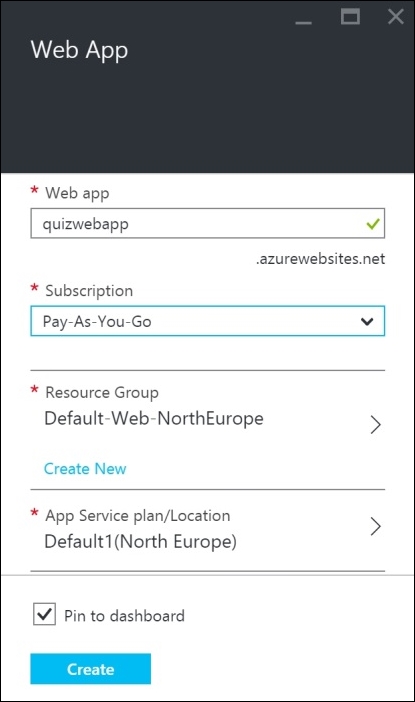Screen dimensions: 415x702
Task: Close the Web App blade
Action: [x=396, y=17]
